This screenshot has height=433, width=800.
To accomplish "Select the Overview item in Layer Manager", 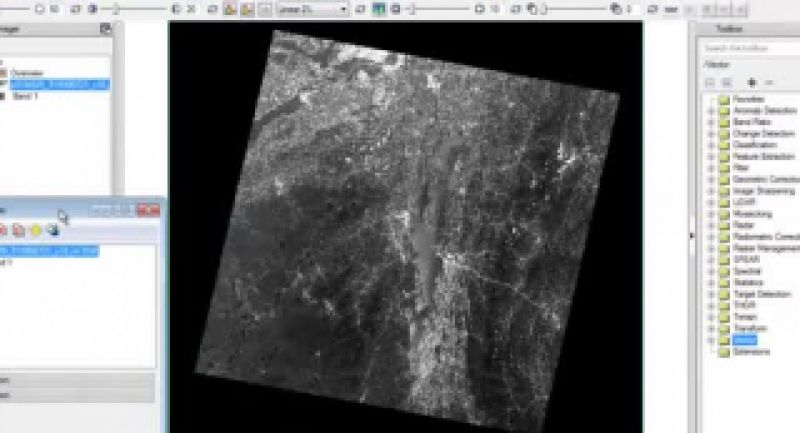I will [28, 73].
